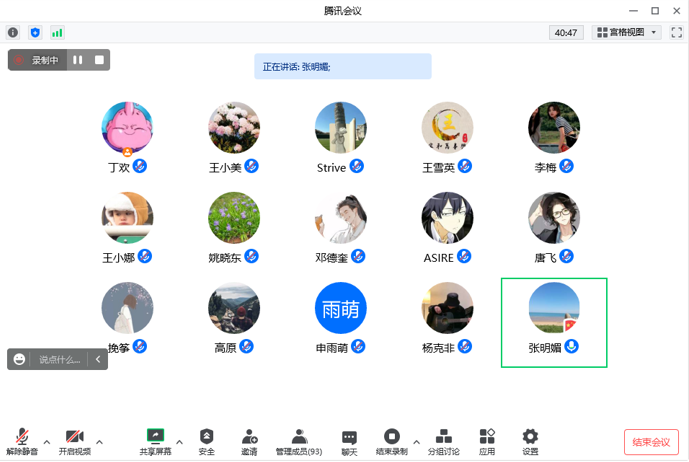This screenshot has height=462, width=689.
Task: Open the 设置 settings gear
Action: click(x=530, y=441)
